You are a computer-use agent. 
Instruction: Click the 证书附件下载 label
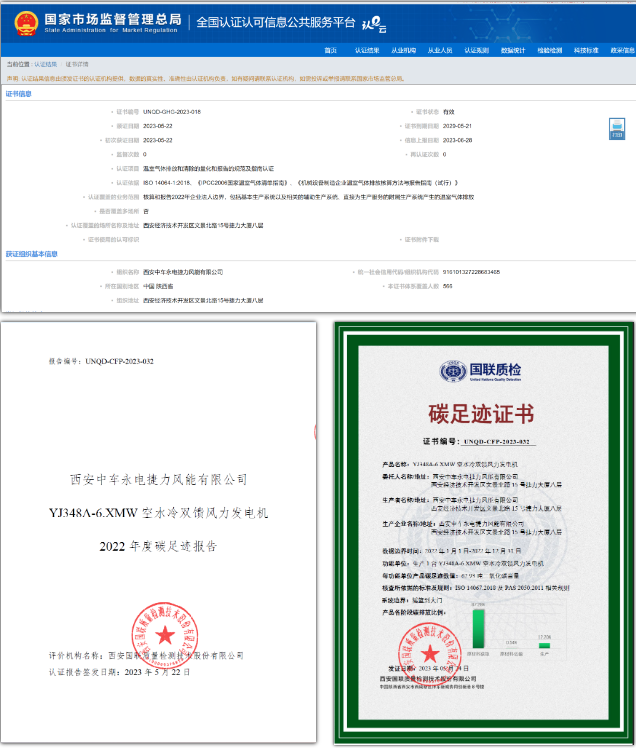coord(421,239)
